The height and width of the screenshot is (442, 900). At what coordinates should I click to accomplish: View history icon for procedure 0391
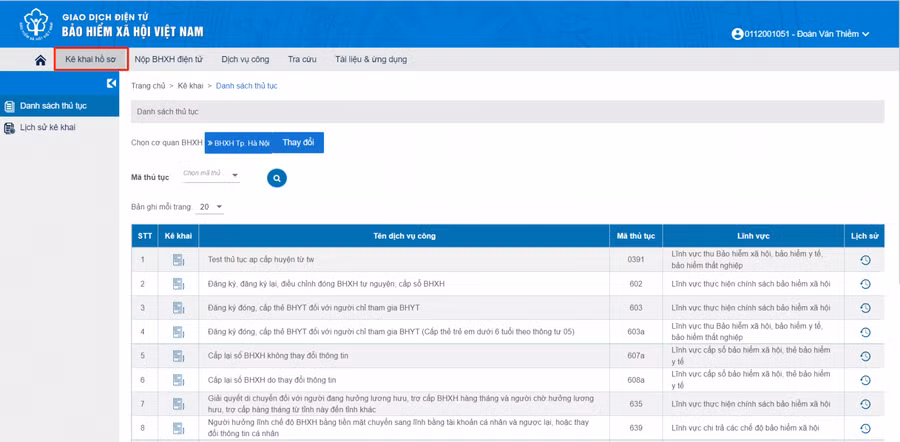click(x=865, y=260)
